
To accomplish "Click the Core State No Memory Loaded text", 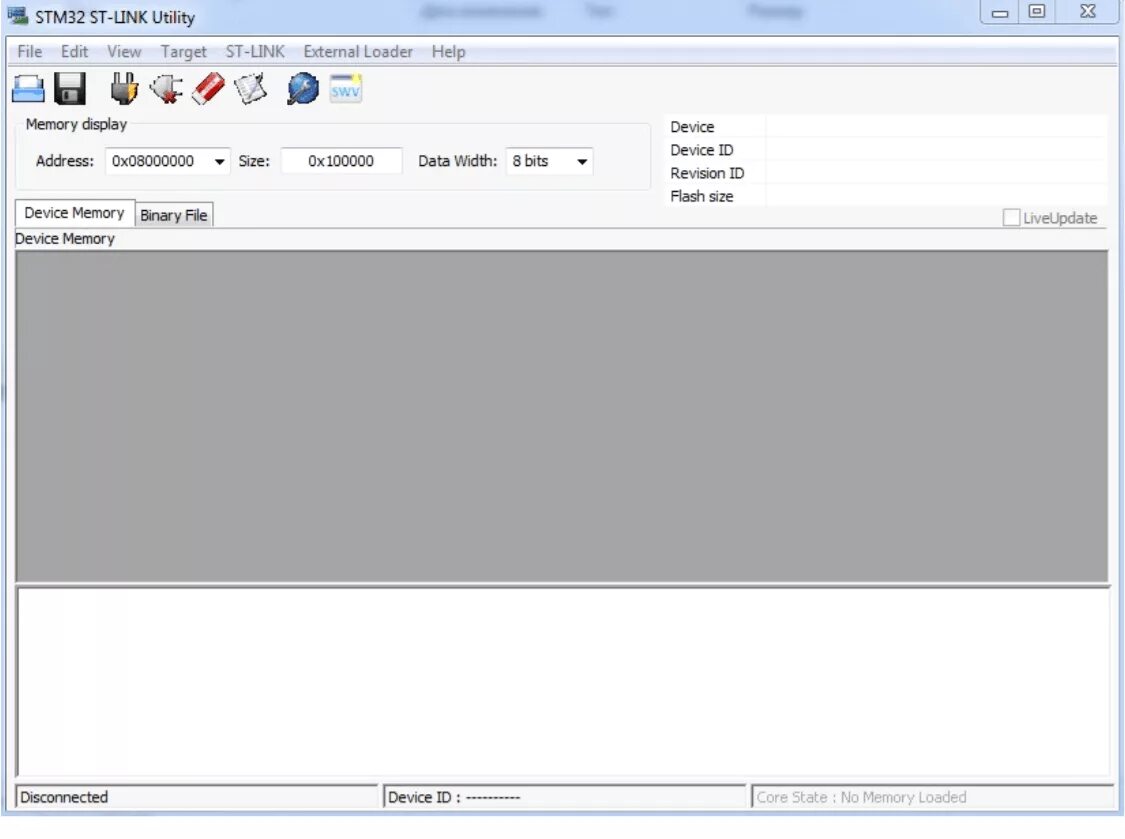I will pos(861,797).
